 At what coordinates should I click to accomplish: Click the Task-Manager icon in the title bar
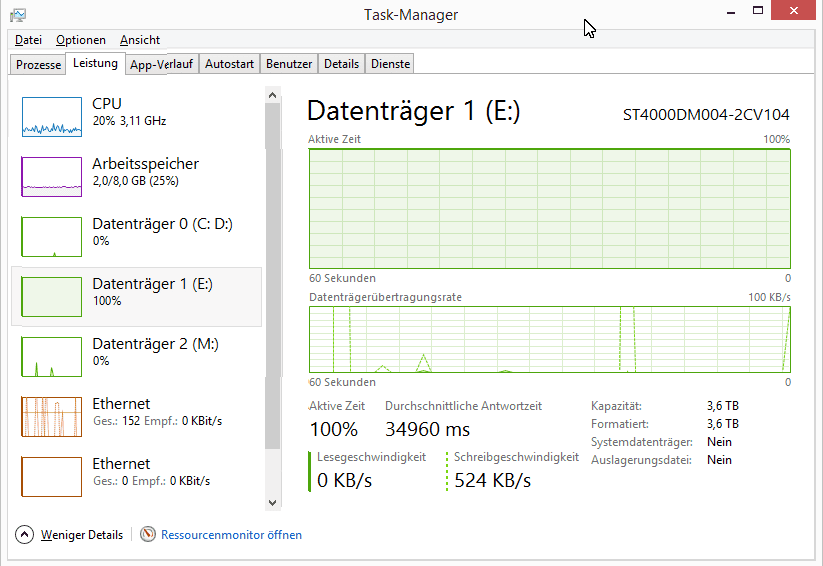click(x=18, y=15)
